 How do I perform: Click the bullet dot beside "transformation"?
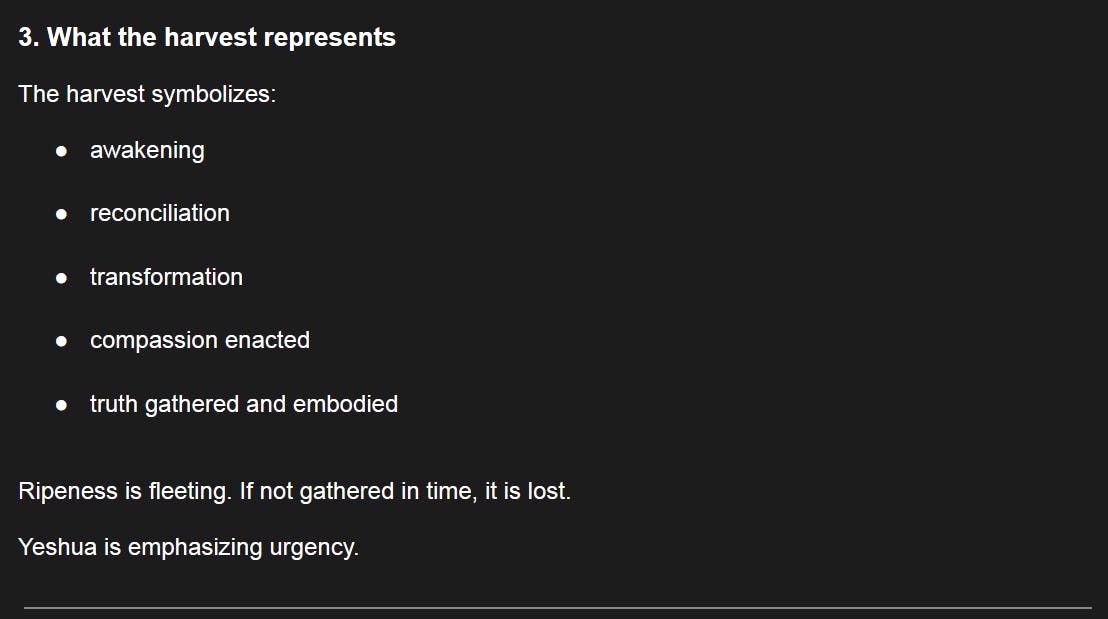[x=62, y=278]
